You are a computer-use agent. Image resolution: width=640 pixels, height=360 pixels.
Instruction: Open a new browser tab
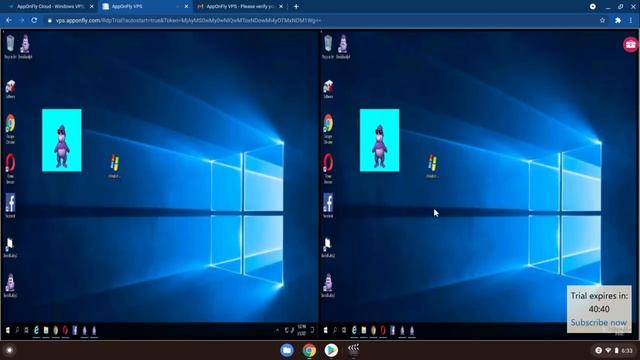[296, 7]
